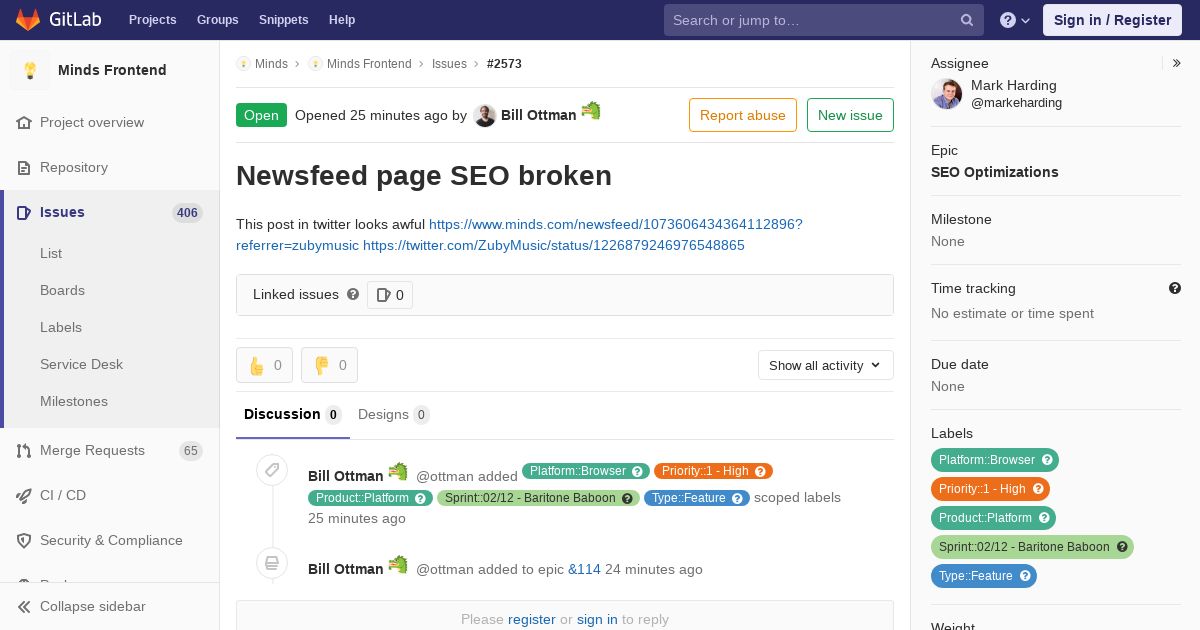This screenshot has height=630, width=1200.
Task: Click the thumbs up reaction button
Action: coord(264,365)
